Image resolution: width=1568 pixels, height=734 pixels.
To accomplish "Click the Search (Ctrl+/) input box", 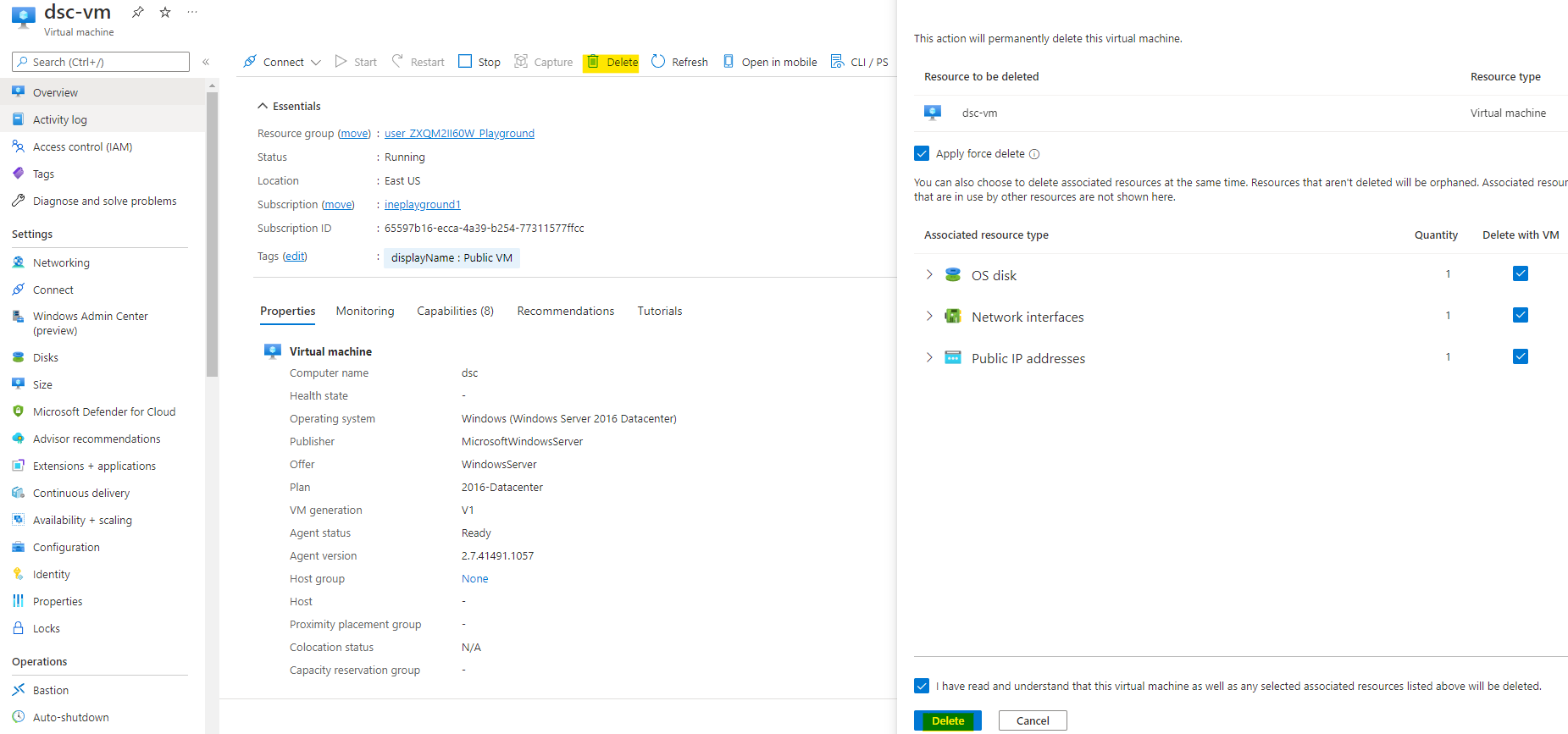I will pos(102,62).
